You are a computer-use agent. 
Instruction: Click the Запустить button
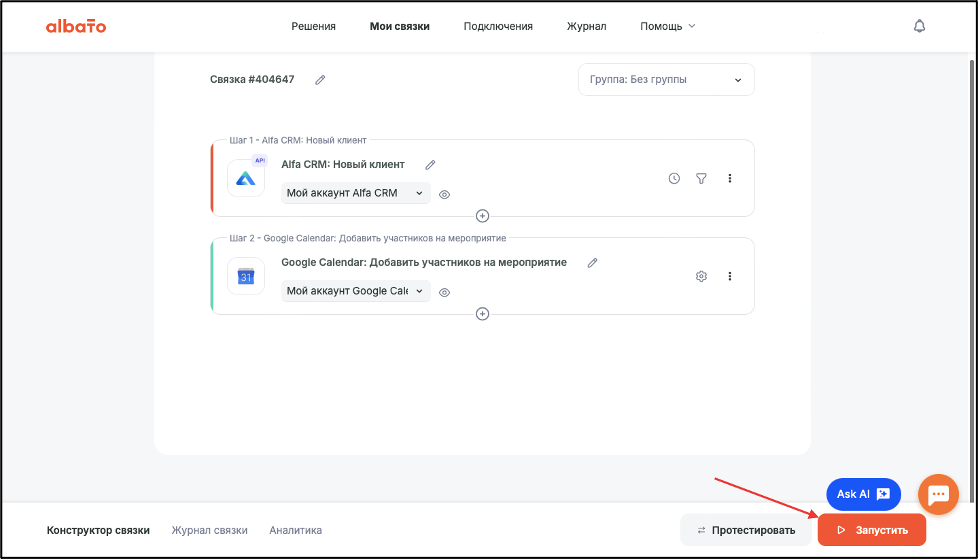click(x=872, y=531)
